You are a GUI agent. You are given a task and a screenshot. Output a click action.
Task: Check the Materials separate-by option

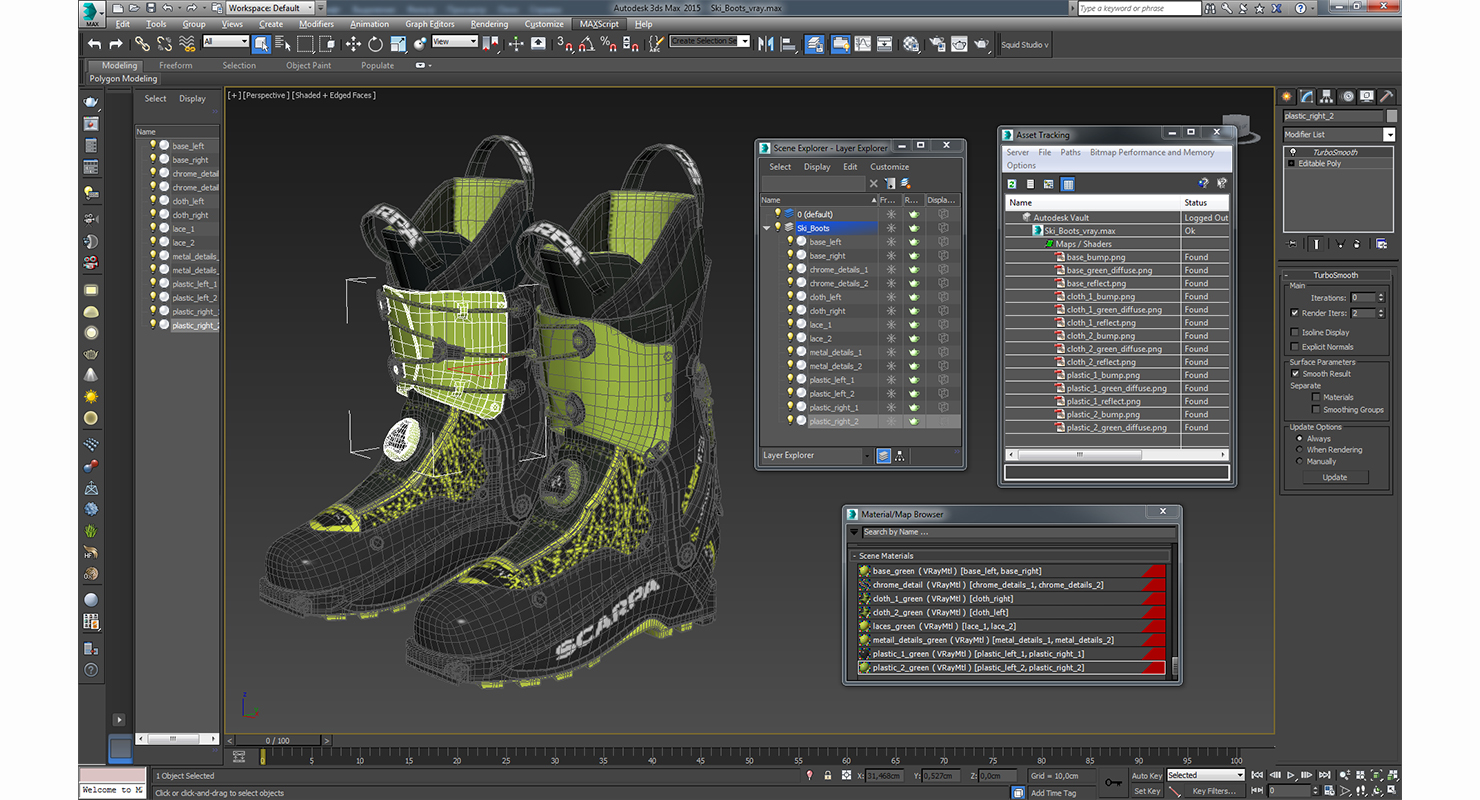coord(1316,397)
